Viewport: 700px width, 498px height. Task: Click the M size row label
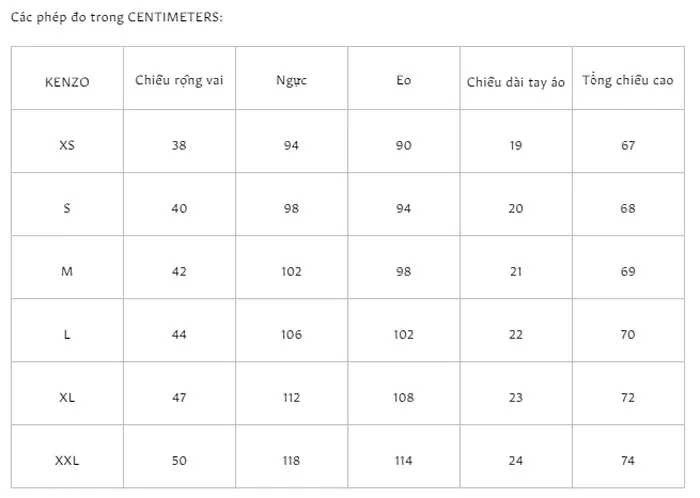pyautogui.click(x=67, y=271)
